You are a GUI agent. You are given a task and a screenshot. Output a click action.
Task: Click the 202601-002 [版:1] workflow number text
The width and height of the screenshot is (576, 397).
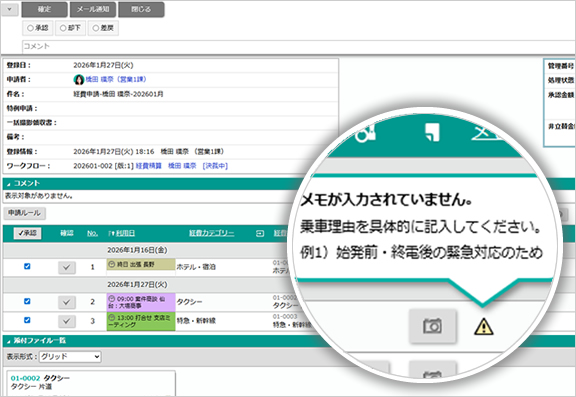pos(103,166)
